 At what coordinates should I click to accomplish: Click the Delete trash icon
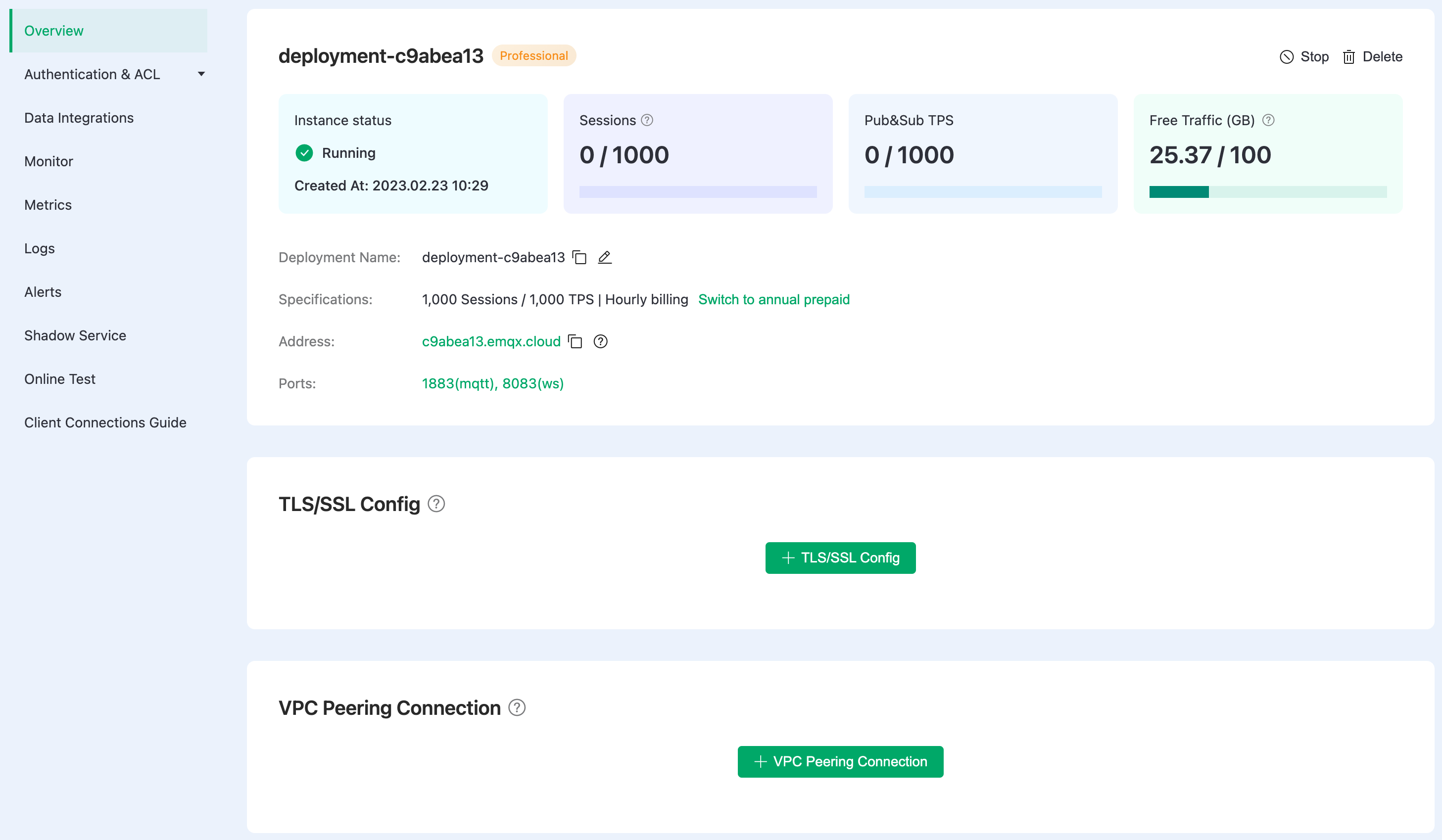pos(1349,57)
